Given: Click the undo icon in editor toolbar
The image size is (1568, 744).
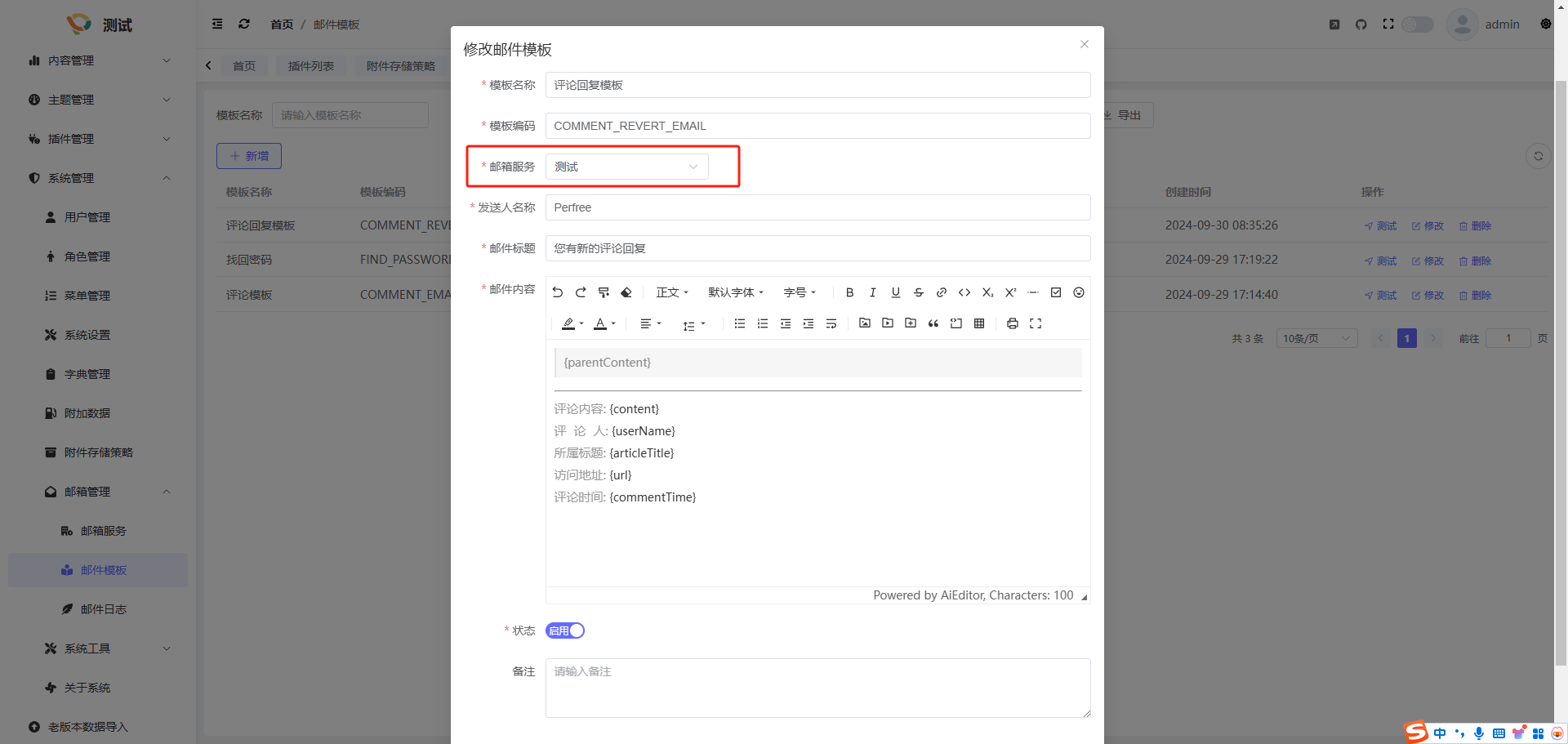Looking at the screenshot, I should click(x=558, y=292).
